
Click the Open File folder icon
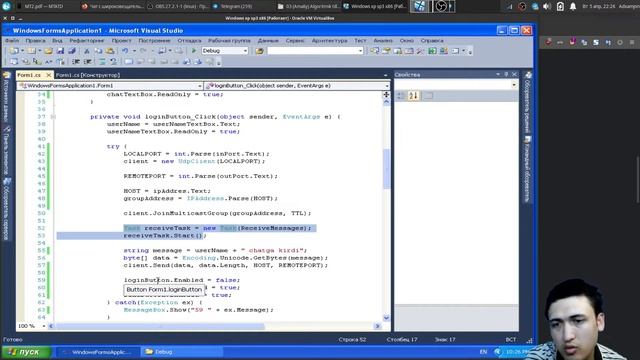(48, 51)
